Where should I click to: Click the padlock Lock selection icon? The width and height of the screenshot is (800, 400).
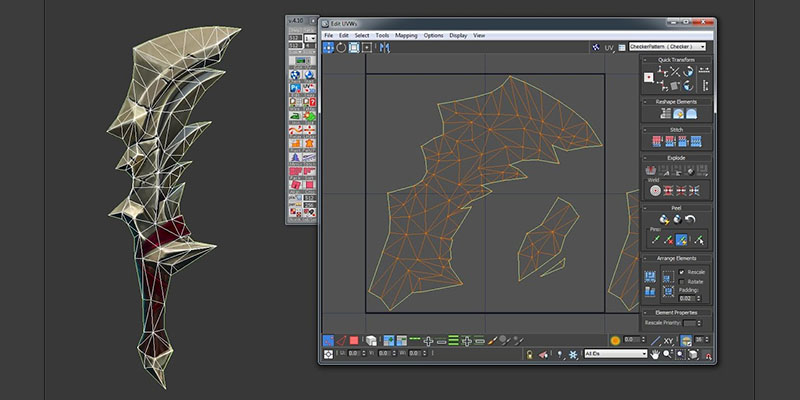pyautogui.click(x=530, y=354)
